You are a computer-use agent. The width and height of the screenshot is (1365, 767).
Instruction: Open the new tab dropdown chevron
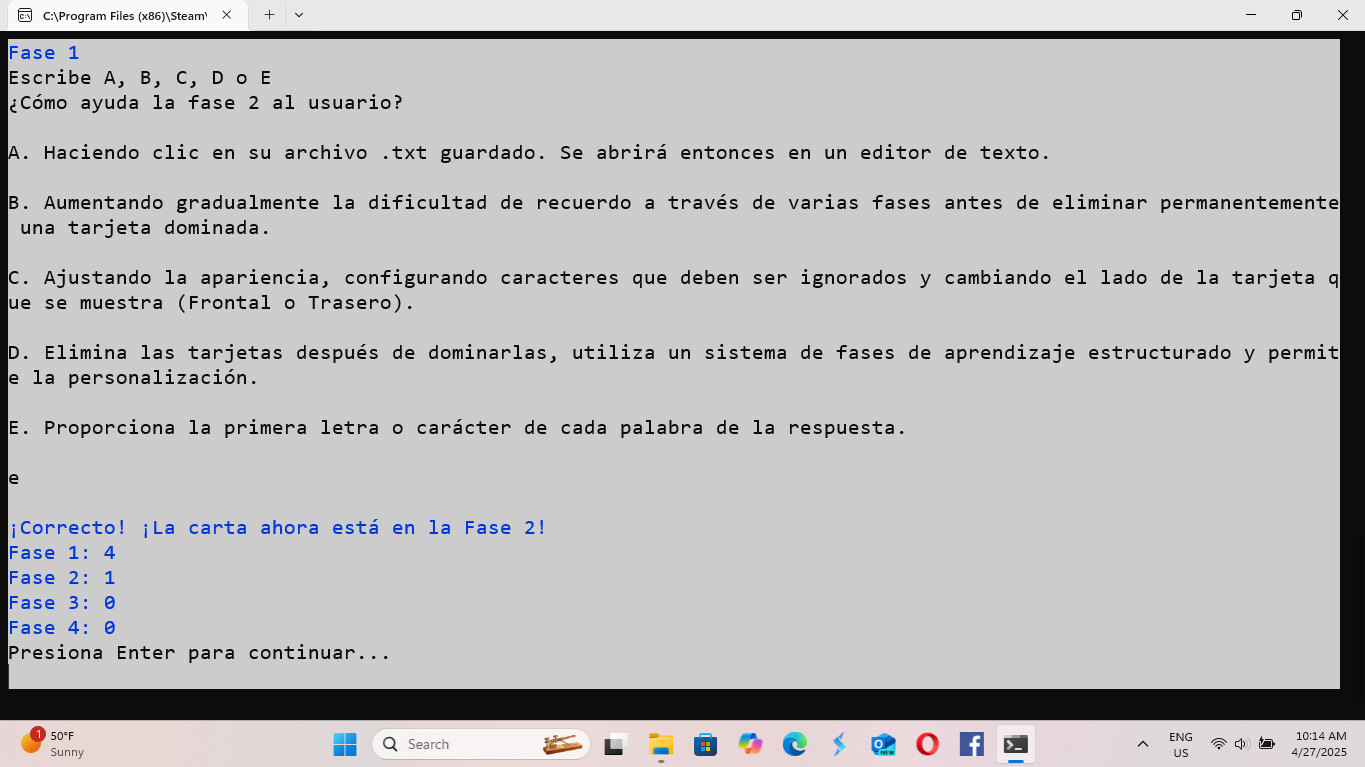(299, 15)
